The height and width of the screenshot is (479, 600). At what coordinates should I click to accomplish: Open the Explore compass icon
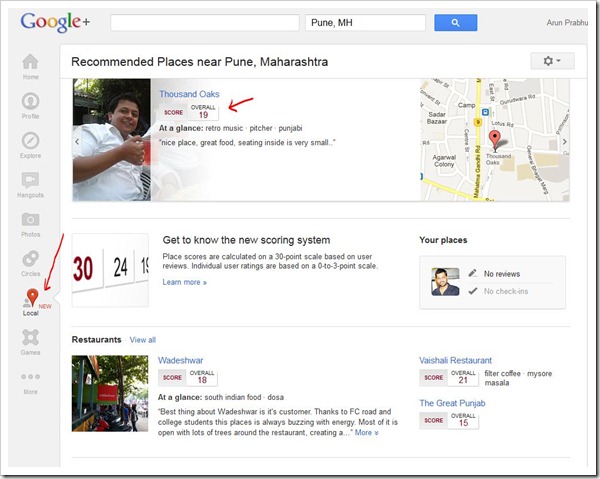point(31,142)
